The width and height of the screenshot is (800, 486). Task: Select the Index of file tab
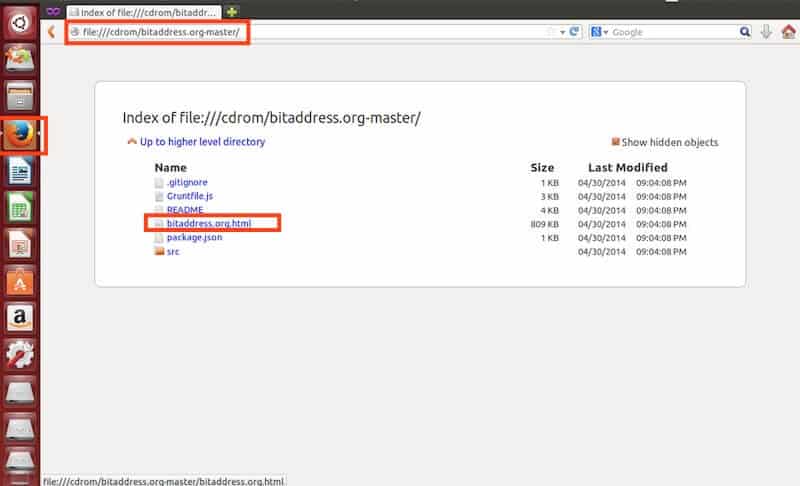click(144, 12)
